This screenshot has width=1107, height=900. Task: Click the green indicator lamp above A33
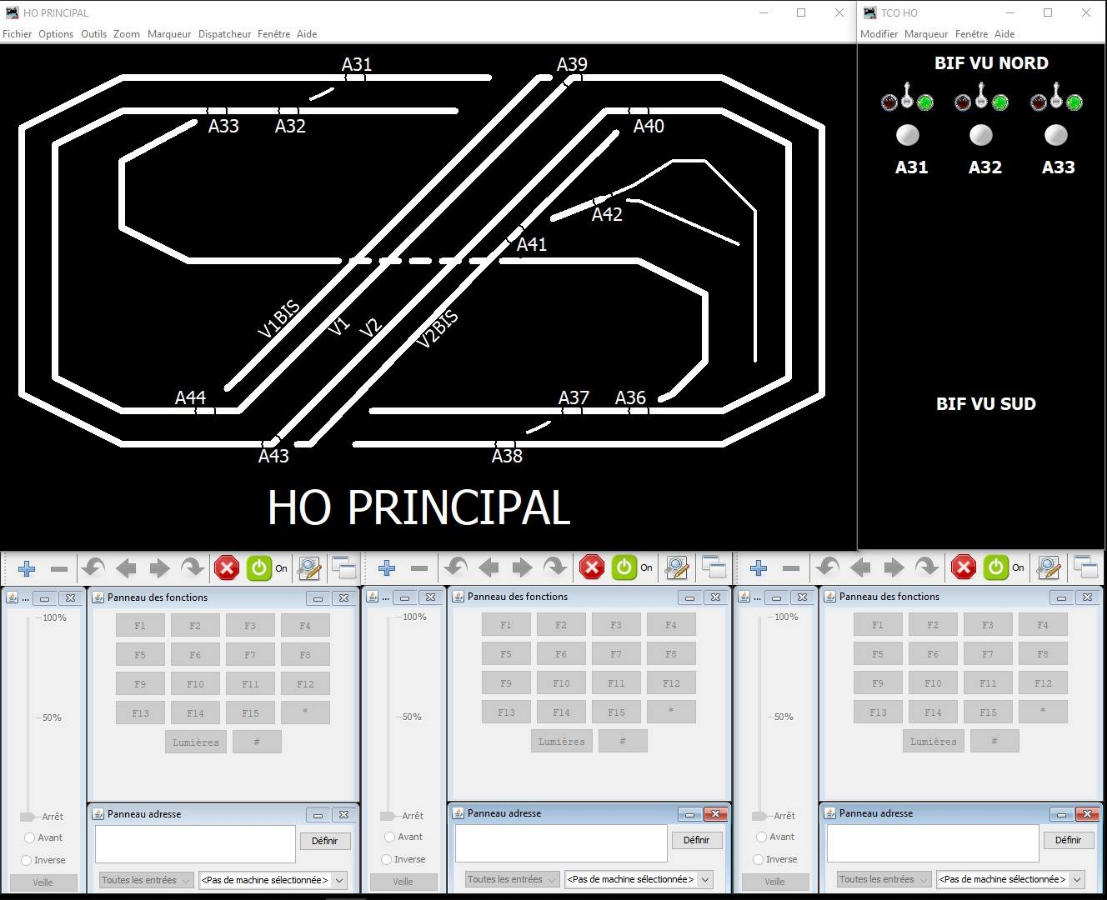[1074, 102]
